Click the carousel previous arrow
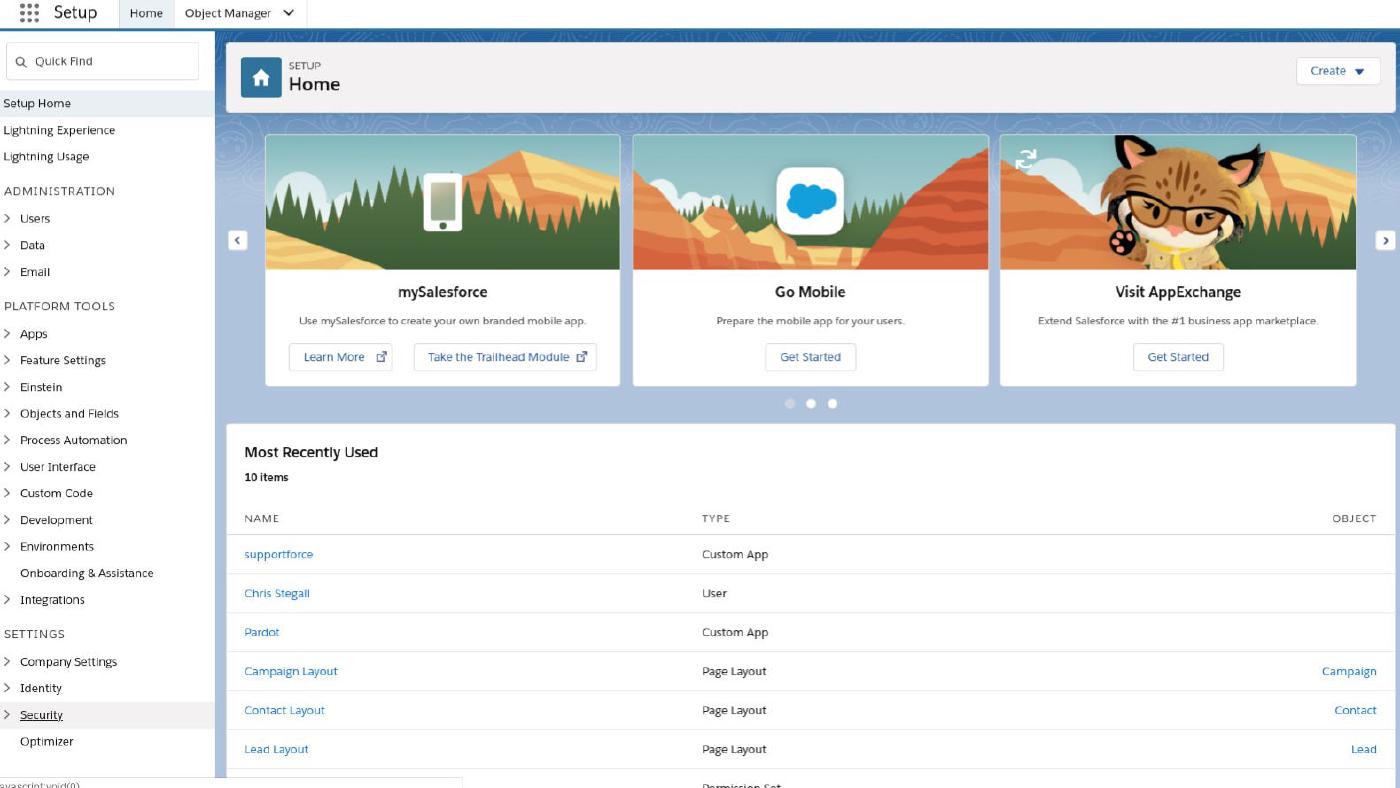The image size is (1400, 788). (237, 240)
